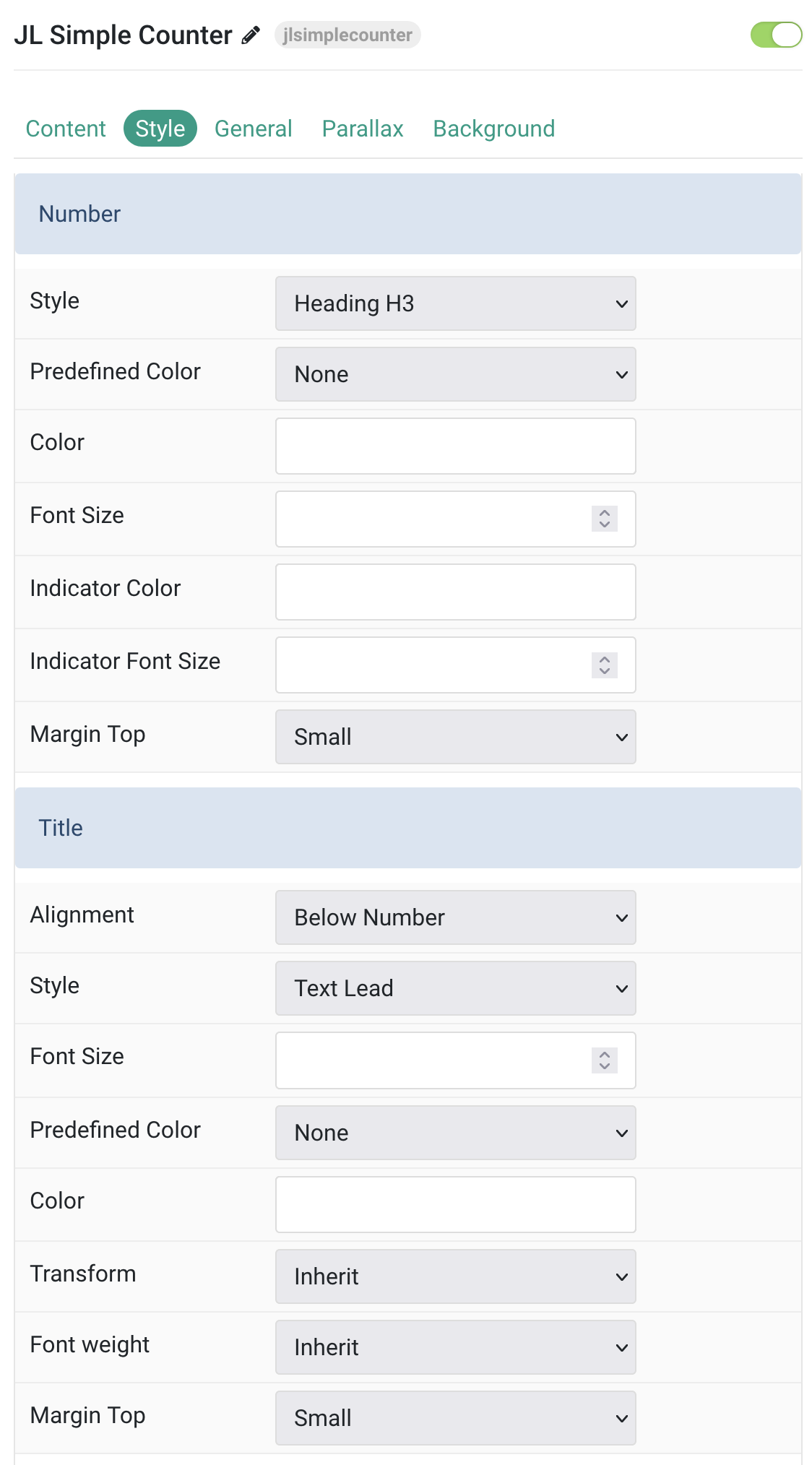This screenshot has width=812, height=1465.
Task: Open the Transform dropdown
Action: click(x=456, y=1276)
